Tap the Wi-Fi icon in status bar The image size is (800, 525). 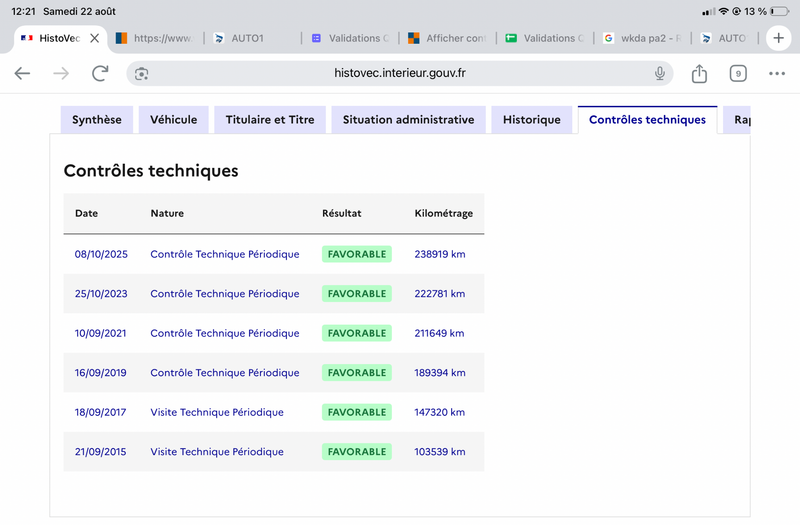[x=723, y=11]
